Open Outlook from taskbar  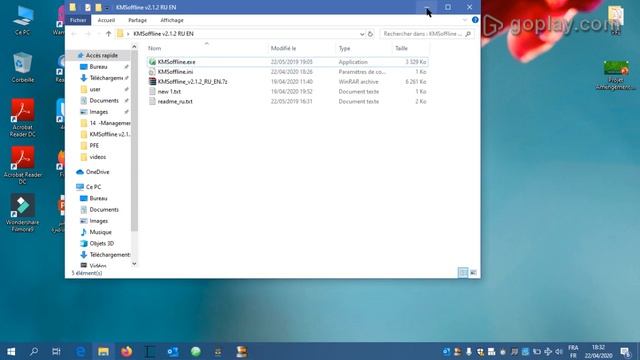click(173, 351)
